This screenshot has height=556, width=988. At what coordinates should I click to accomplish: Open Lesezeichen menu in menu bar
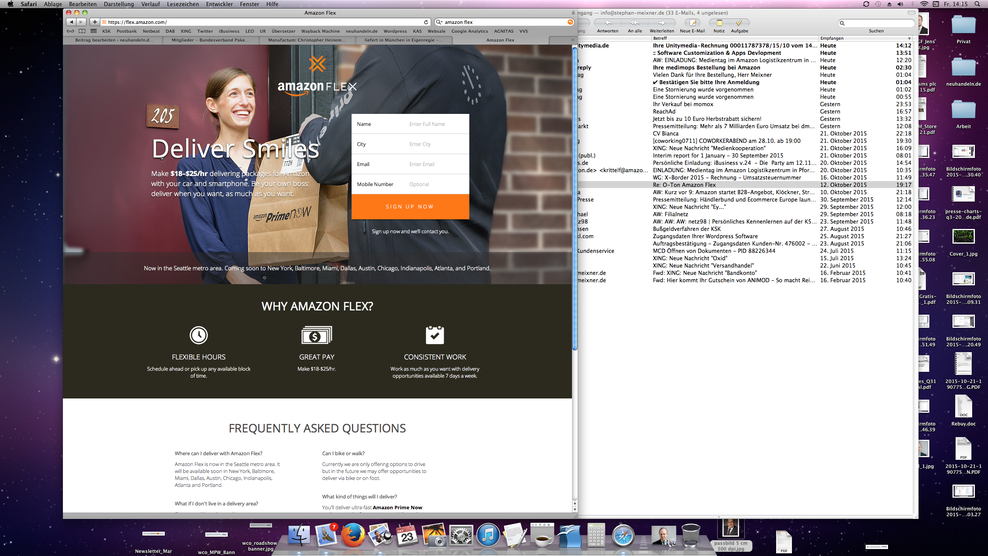[183, 4]
